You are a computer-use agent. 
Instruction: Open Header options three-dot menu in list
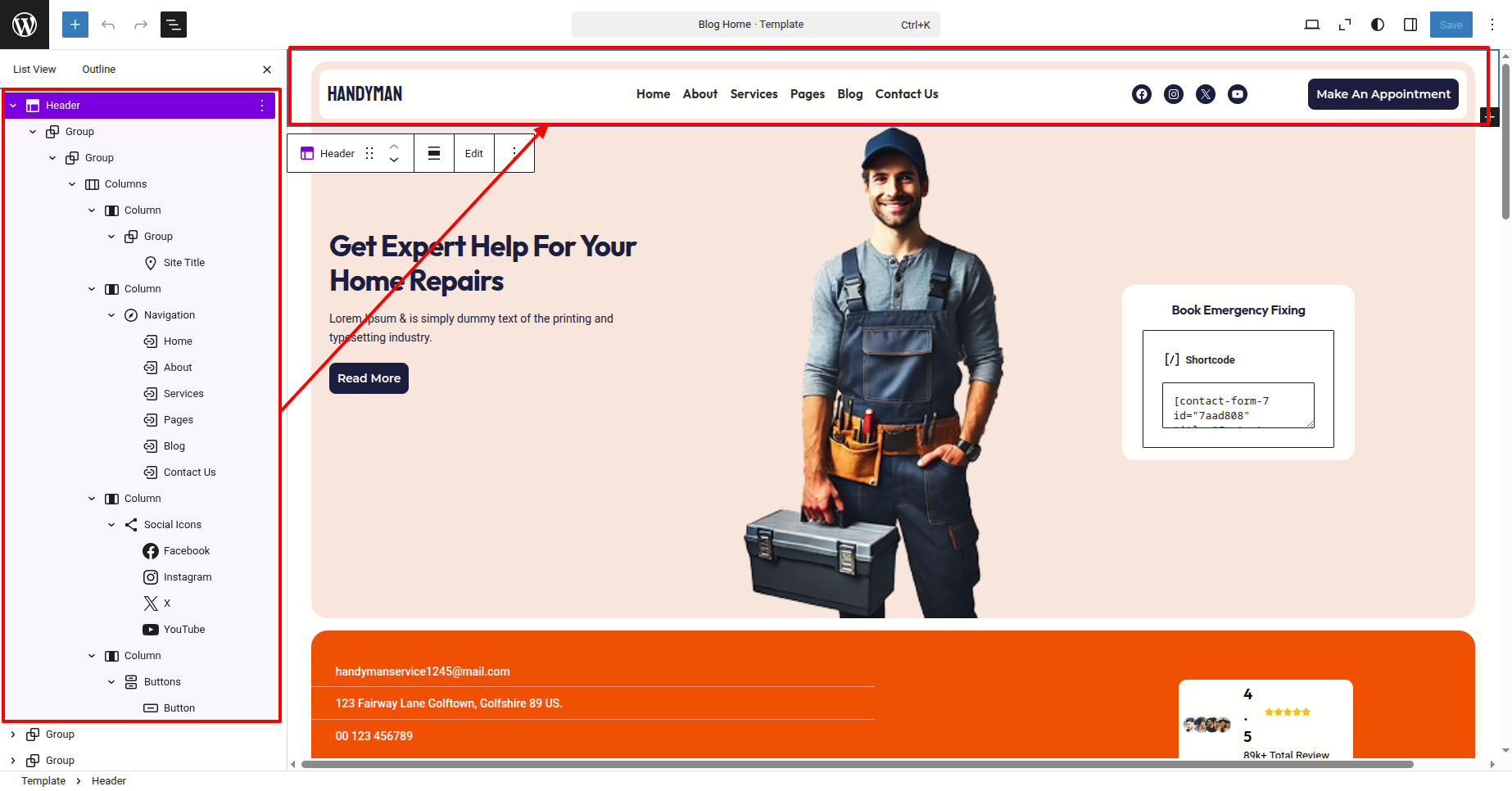[262, 106]
